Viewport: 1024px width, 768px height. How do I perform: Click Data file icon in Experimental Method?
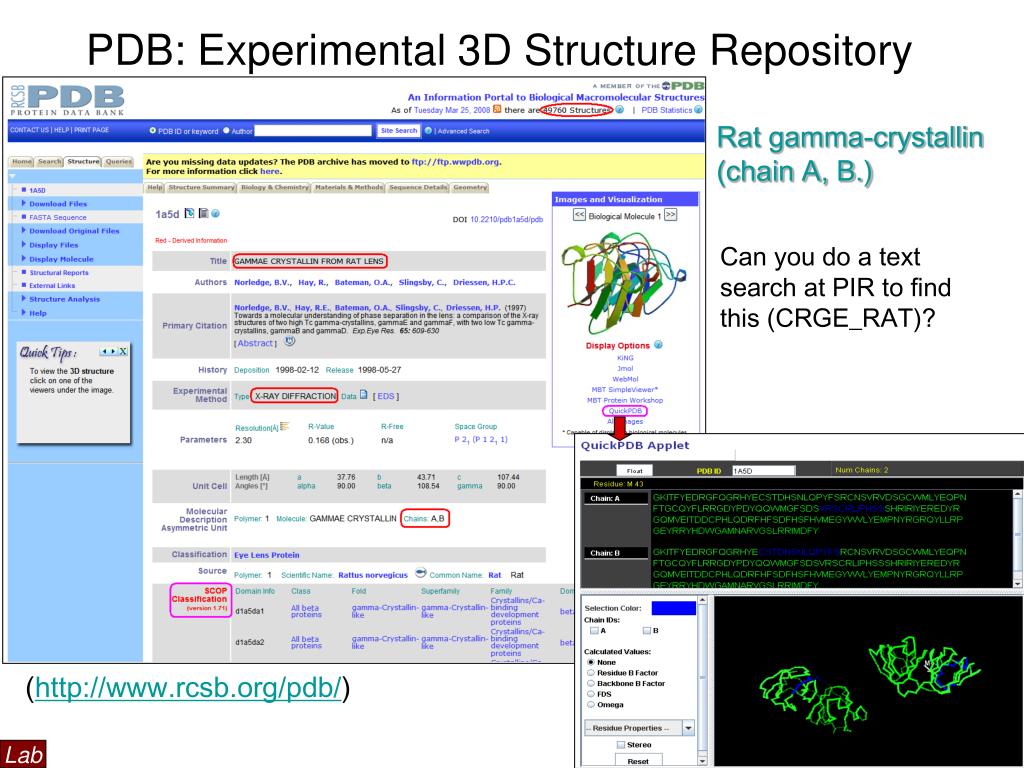tap(364, 395)
